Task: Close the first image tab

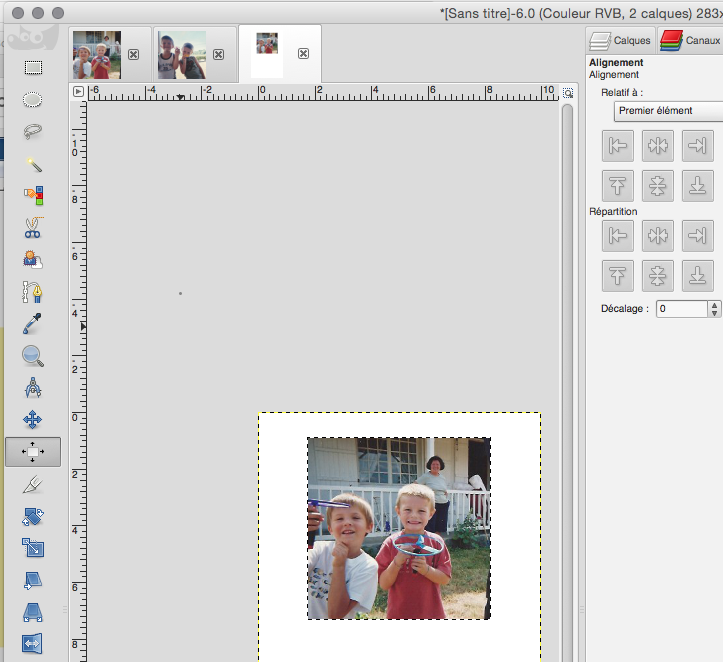Action: (133, 54)
